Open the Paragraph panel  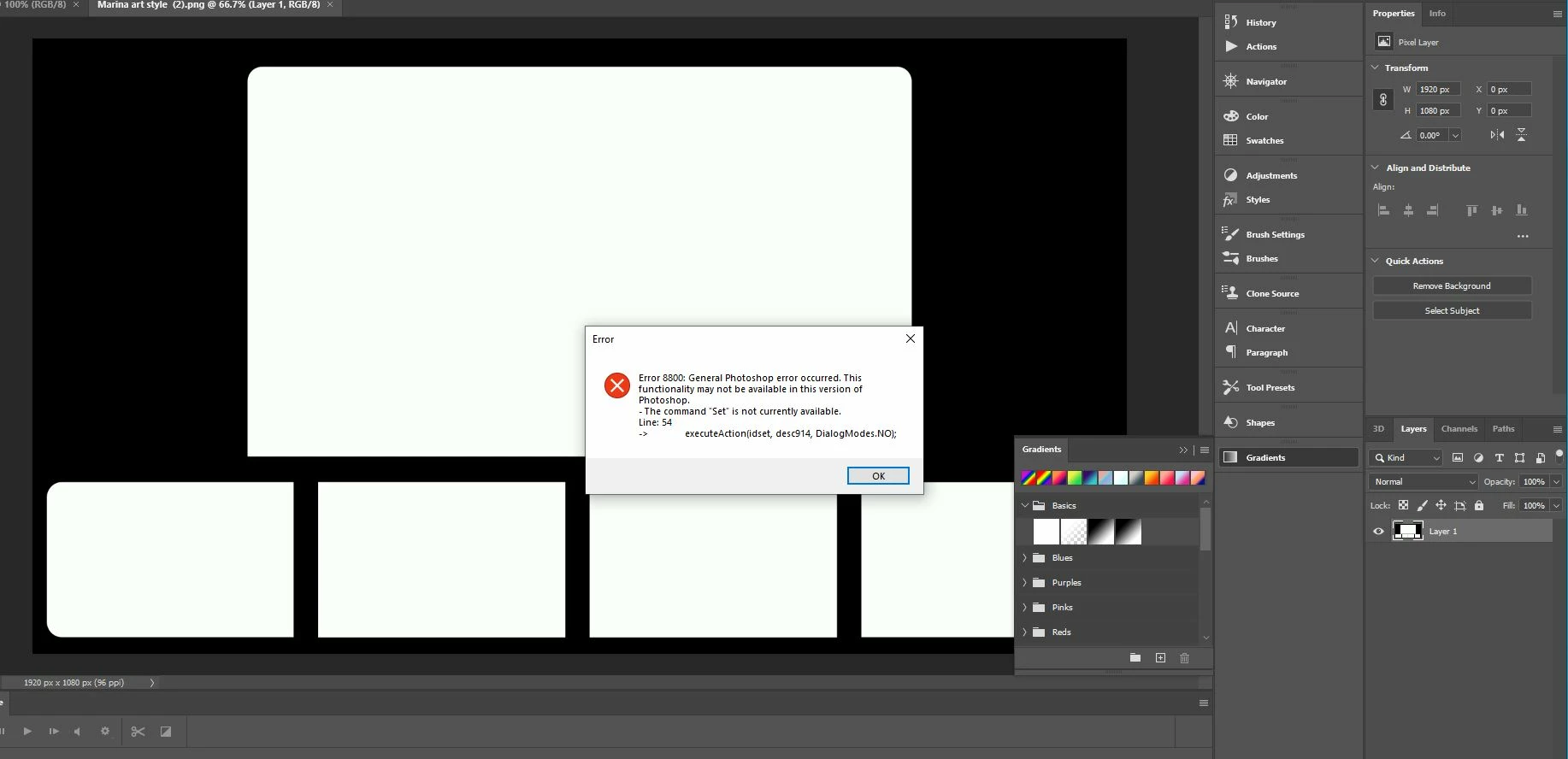tap(1266, 352)
